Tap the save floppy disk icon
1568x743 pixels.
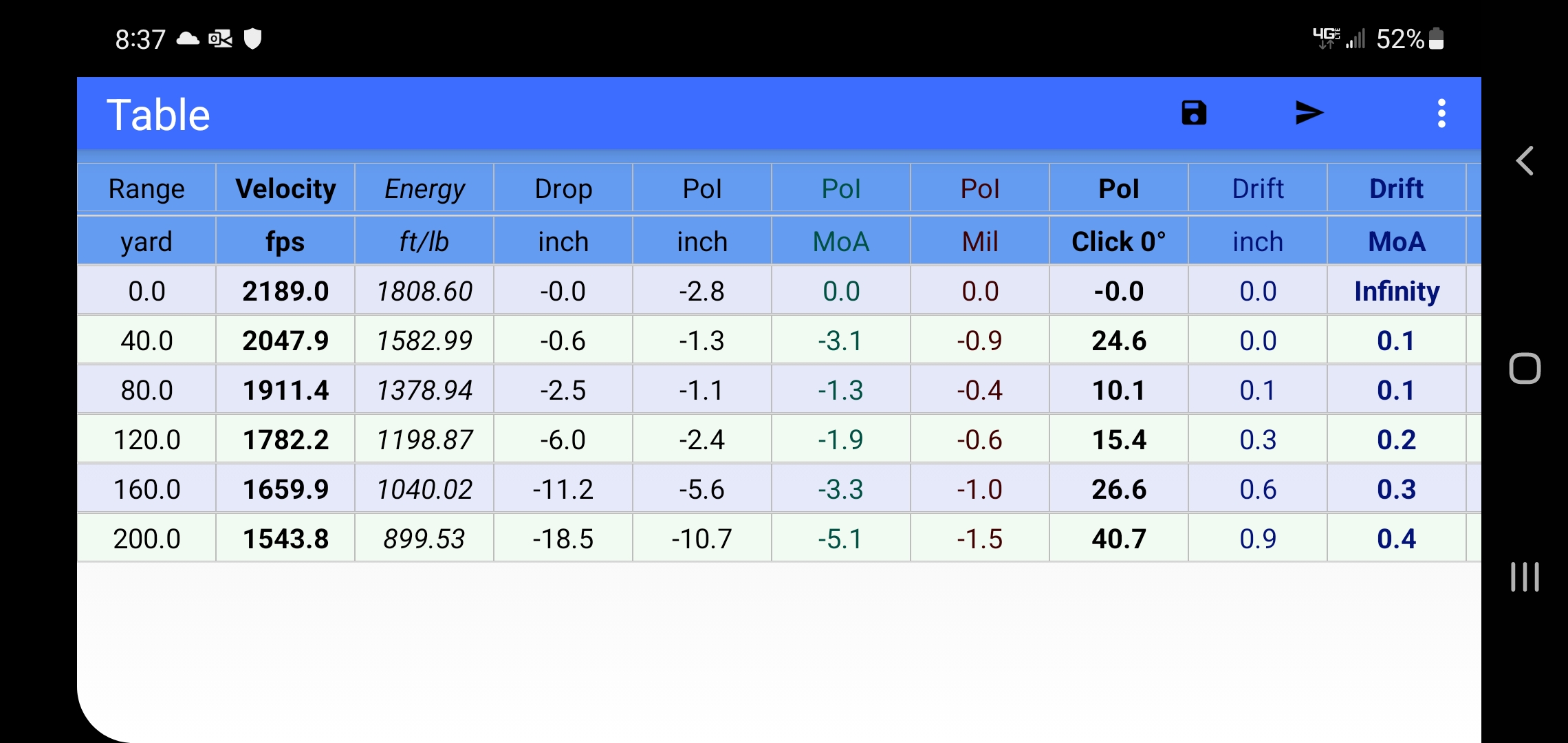pos(1194,113)
